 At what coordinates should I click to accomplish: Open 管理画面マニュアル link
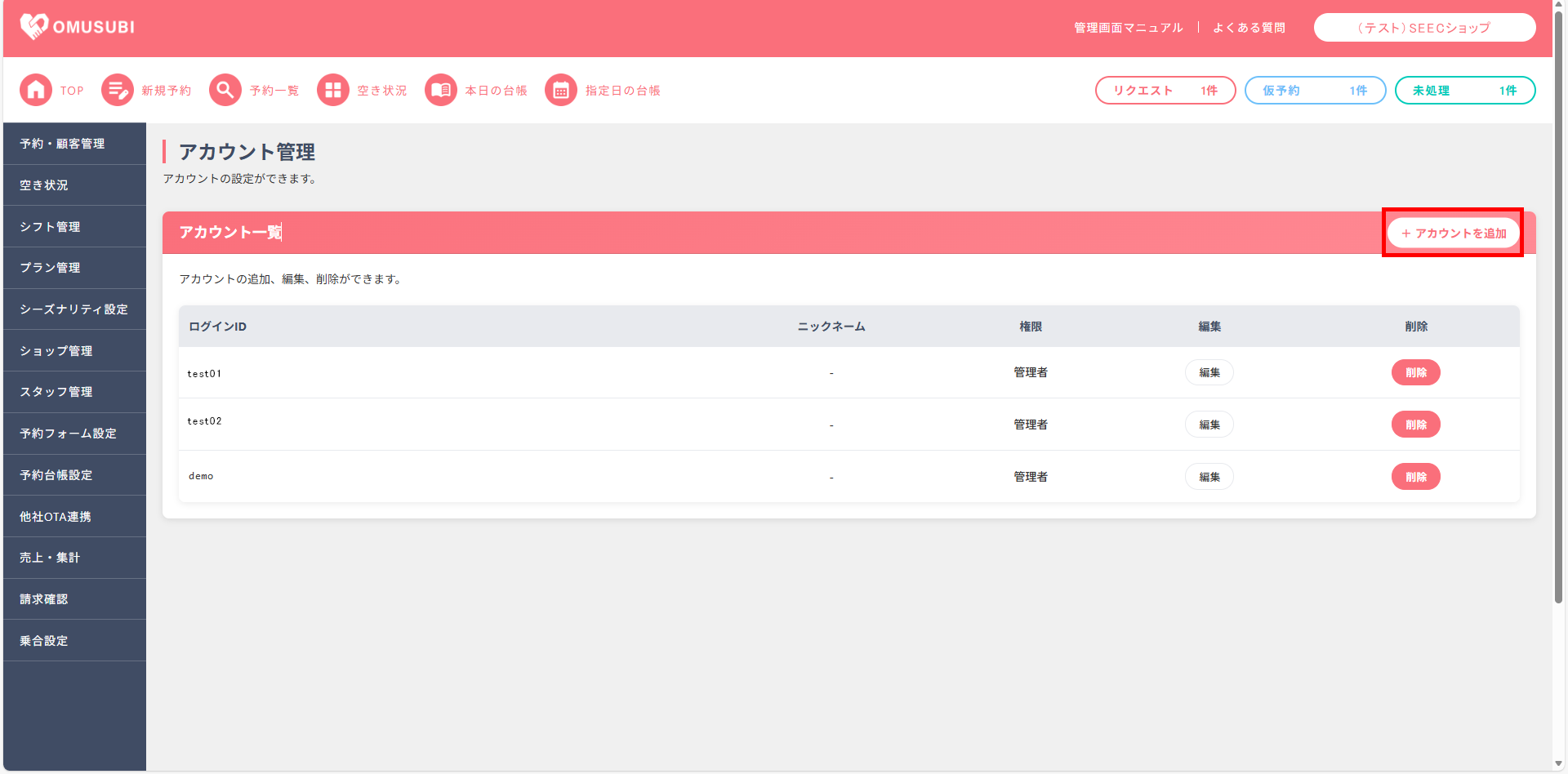pyautogui.click(x=1128, y=28)
